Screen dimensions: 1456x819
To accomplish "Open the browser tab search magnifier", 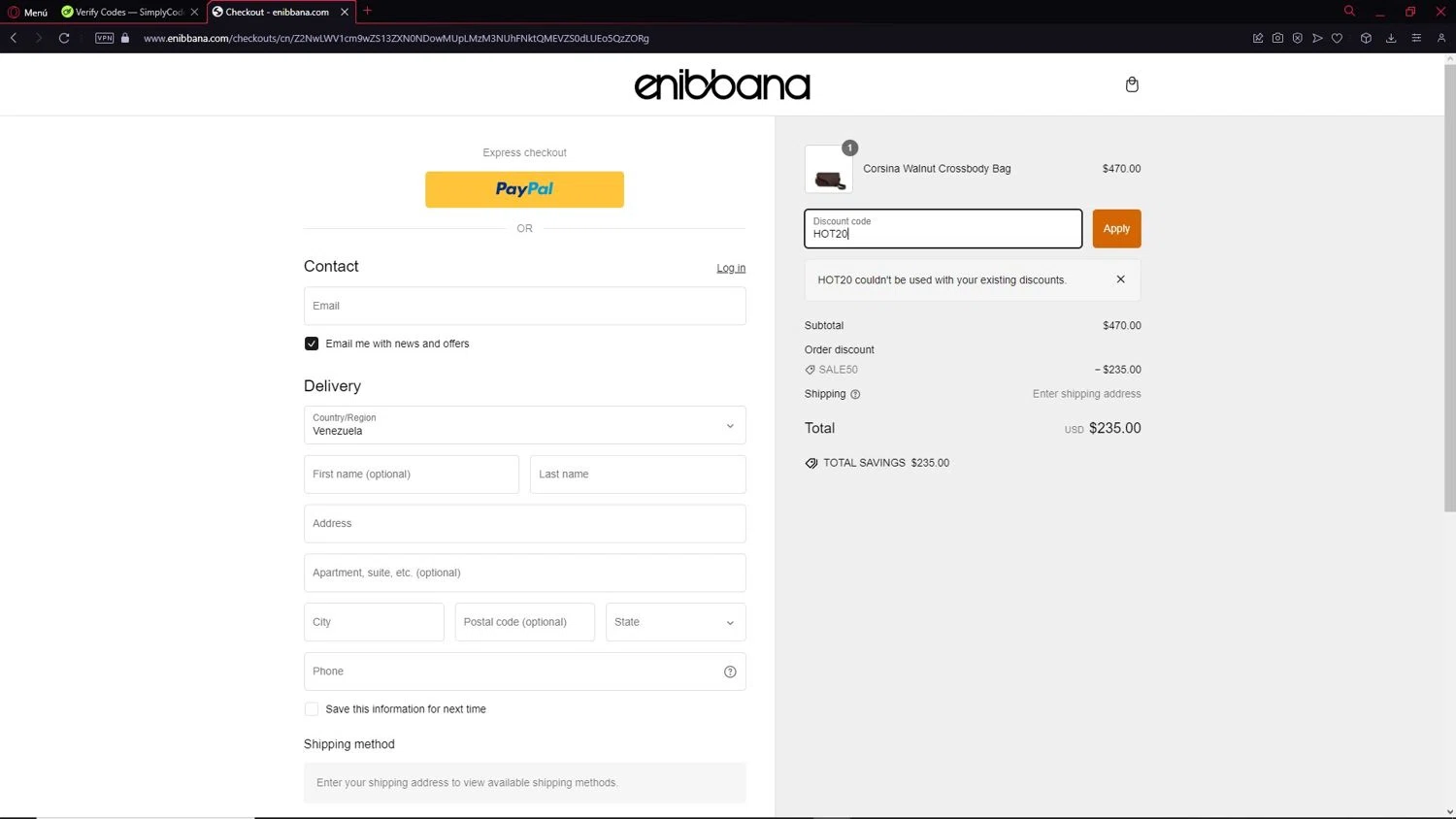I will coord(1349,12).
